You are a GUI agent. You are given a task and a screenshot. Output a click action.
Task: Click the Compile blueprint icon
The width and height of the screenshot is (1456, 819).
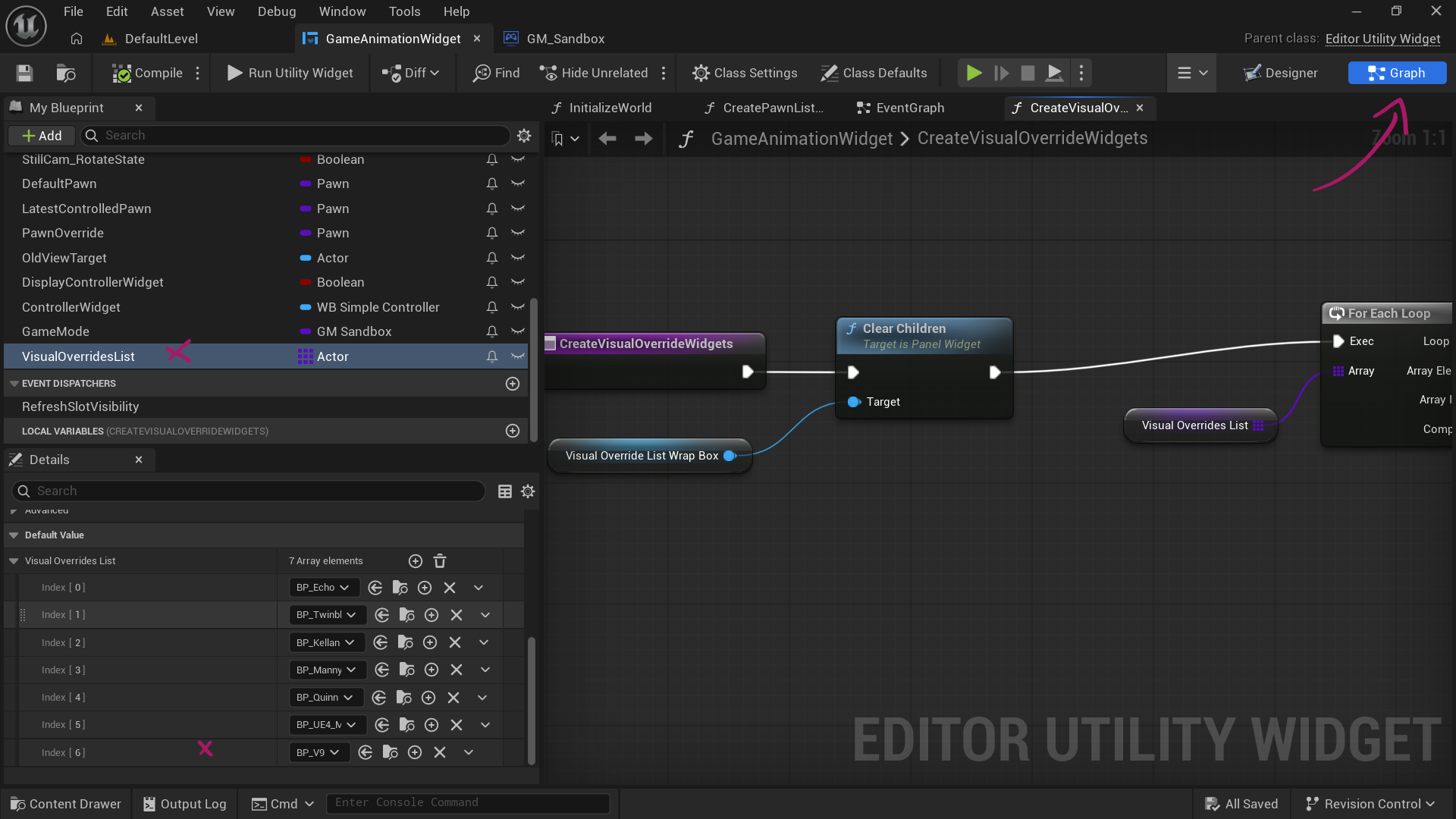(x=121, y=73)
